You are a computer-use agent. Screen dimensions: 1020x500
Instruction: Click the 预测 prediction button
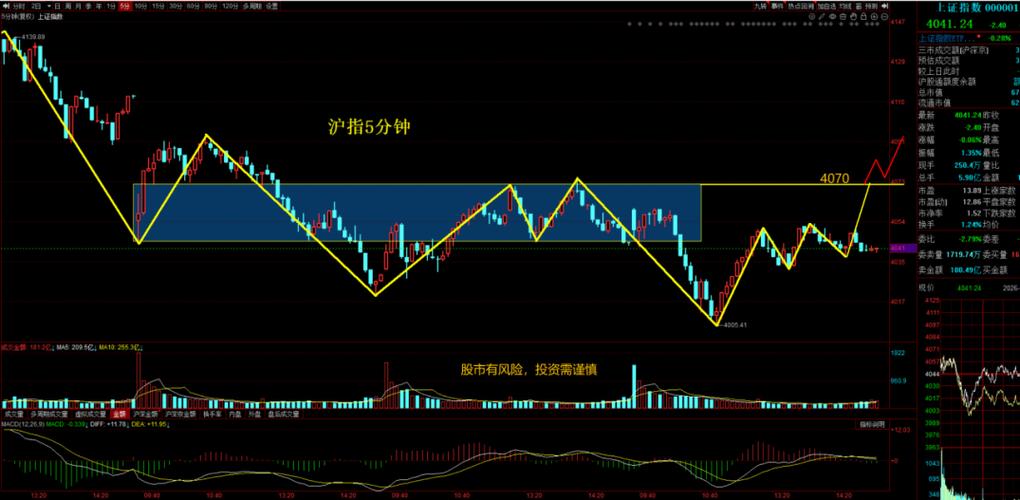pos(871,6)
